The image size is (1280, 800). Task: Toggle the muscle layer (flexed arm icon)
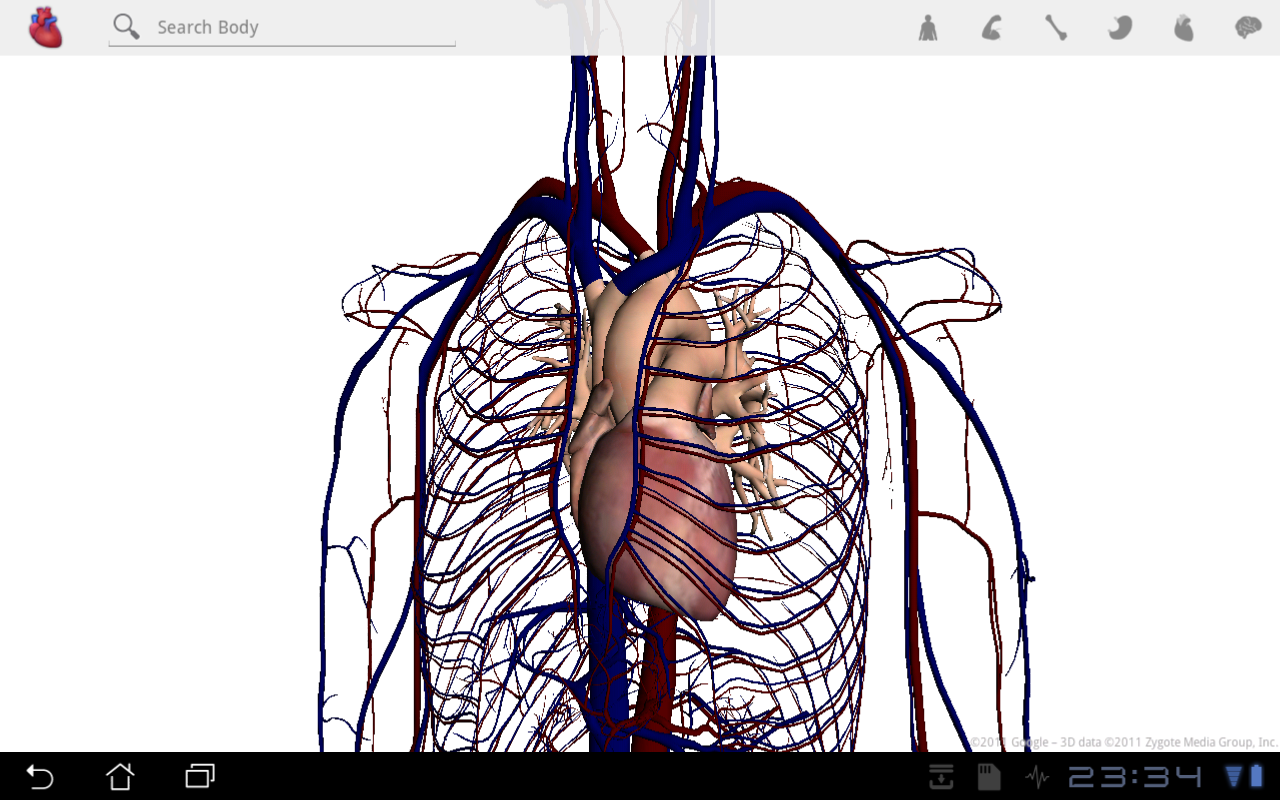point(991,28)
